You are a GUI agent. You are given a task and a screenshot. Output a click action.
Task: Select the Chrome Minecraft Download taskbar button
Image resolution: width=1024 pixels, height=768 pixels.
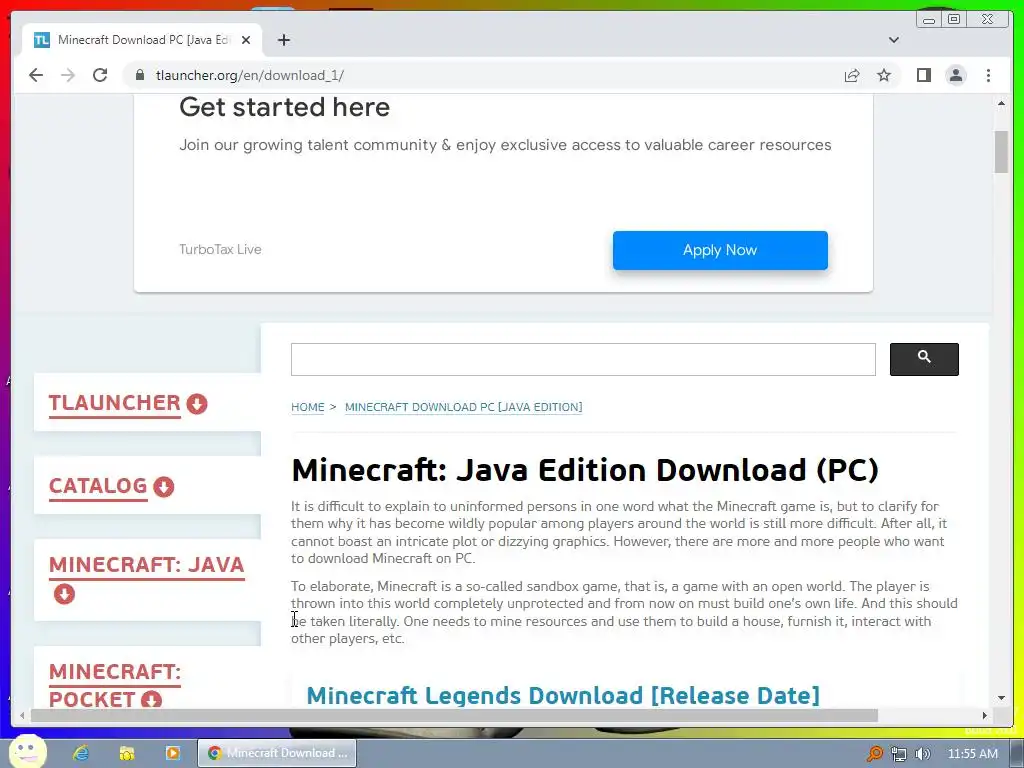point(277,753)
